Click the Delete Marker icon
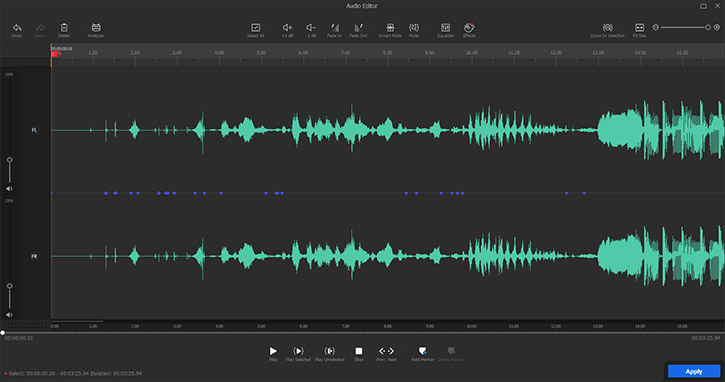The width and height of the screenshot is (725, 382). click(x=451, y=351)
